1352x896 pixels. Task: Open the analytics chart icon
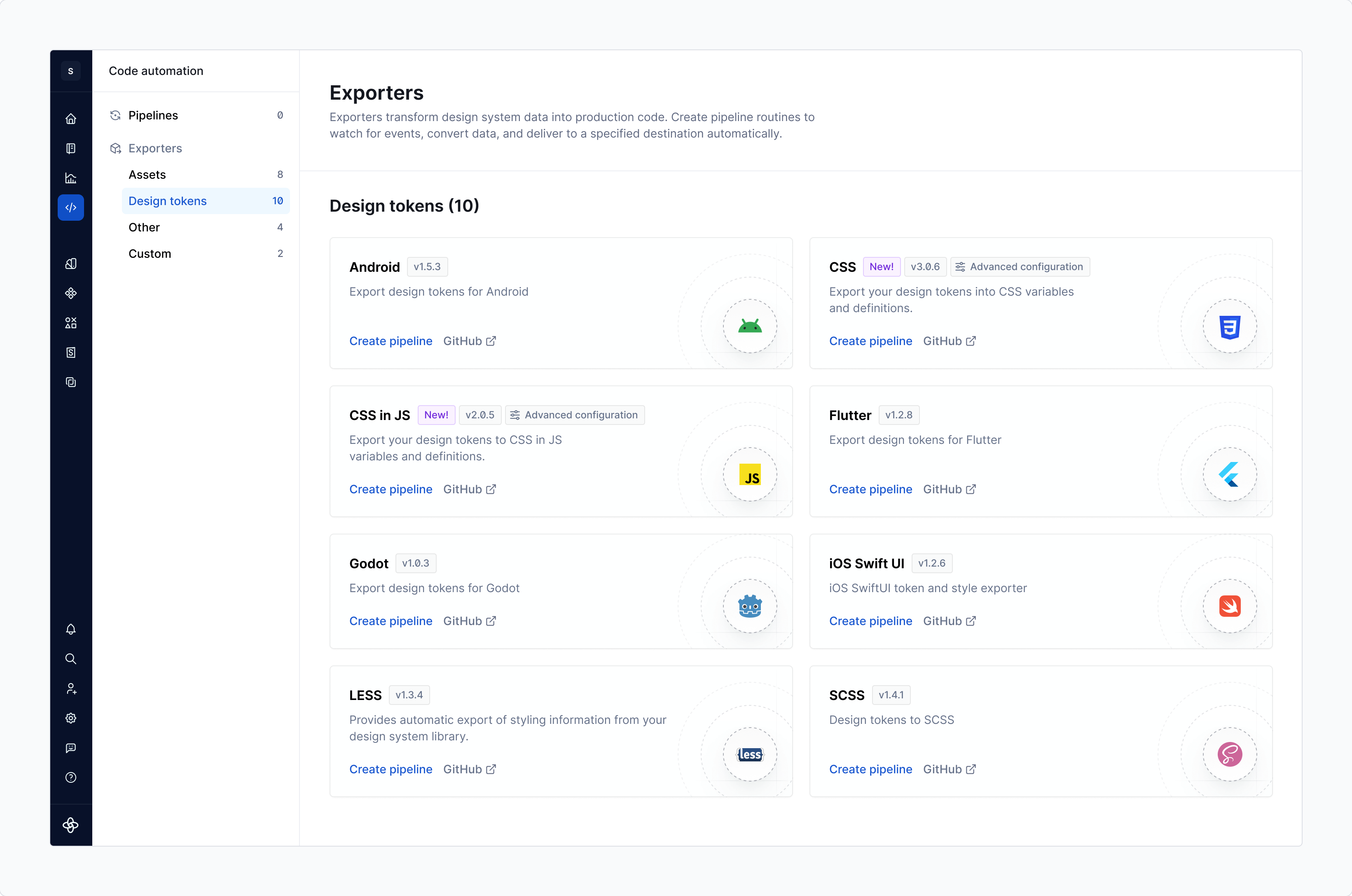tap(71, 178)
